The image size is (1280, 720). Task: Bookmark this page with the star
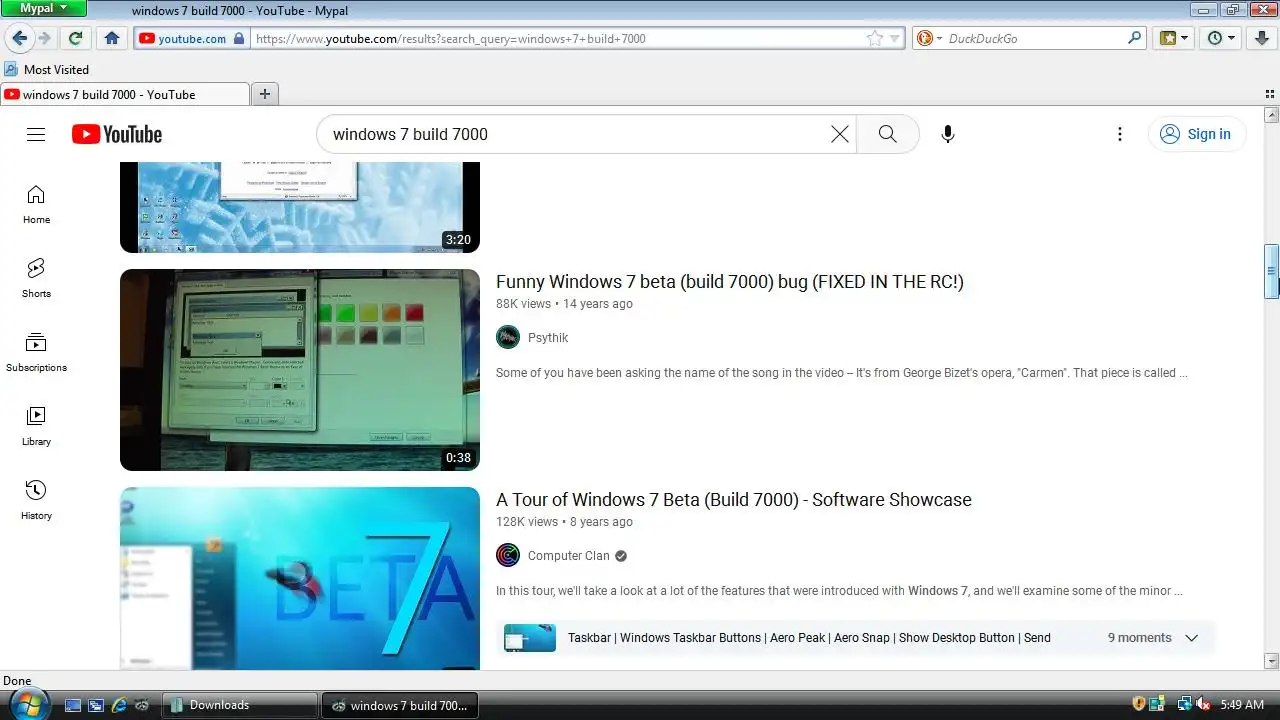point(875,38)
